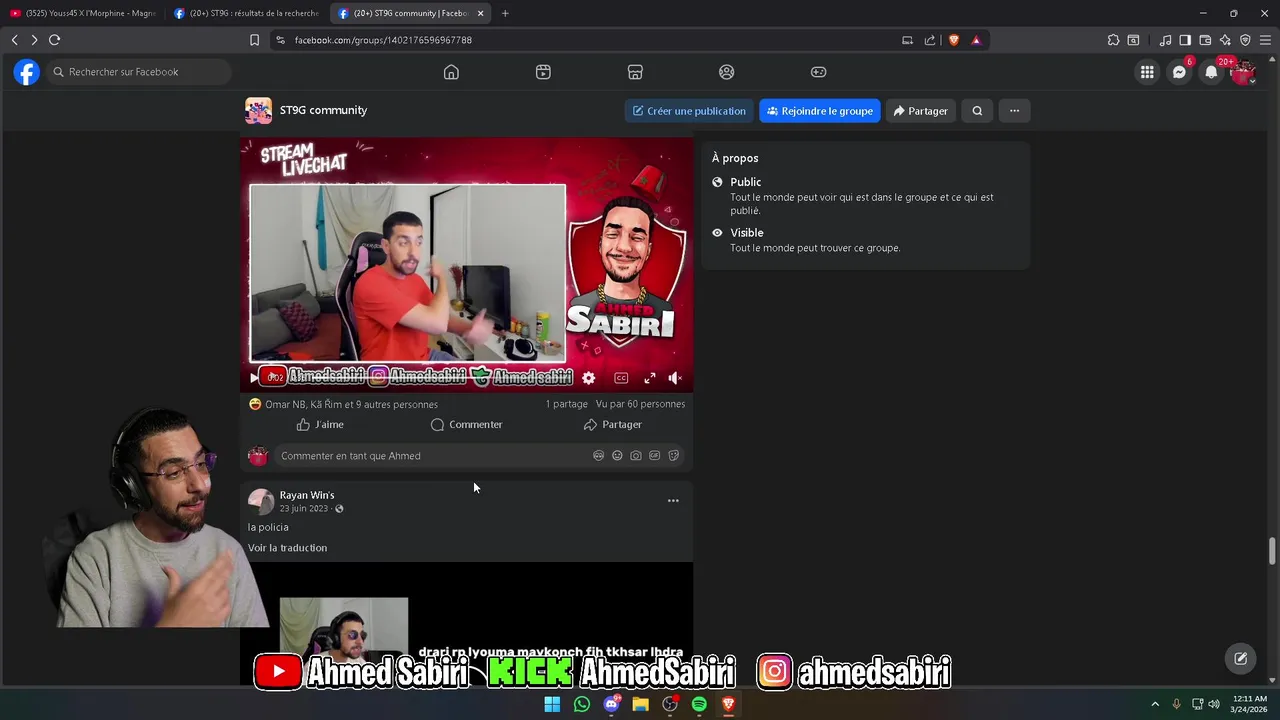
Task: Reload the page
Action: [54, 40]
